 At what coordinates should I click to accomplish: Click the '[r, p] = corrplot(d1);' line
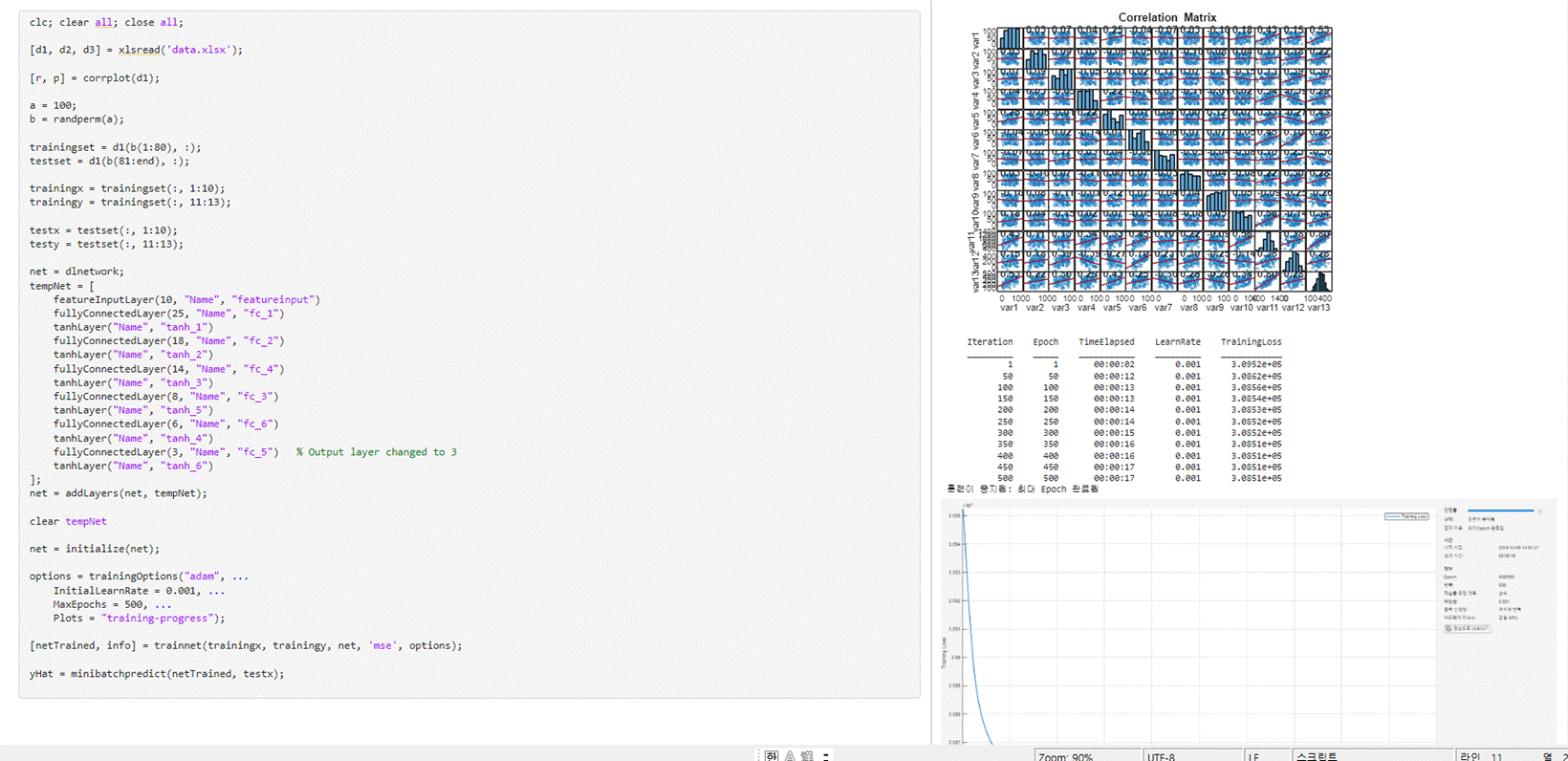pos(95,77)
